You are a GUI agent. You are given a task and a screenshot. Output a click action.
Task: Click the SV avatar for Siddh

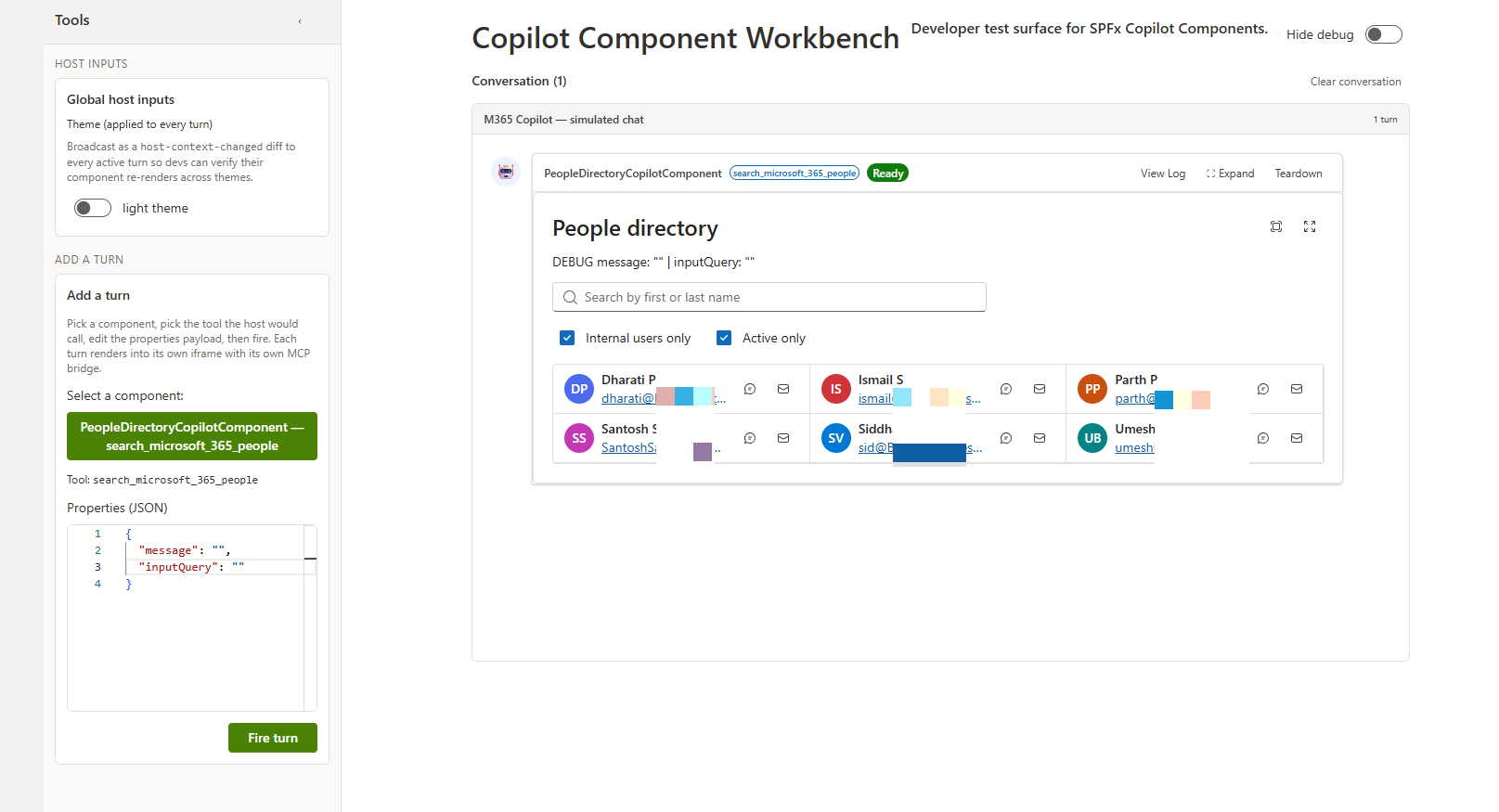click(x=836, y=438)
